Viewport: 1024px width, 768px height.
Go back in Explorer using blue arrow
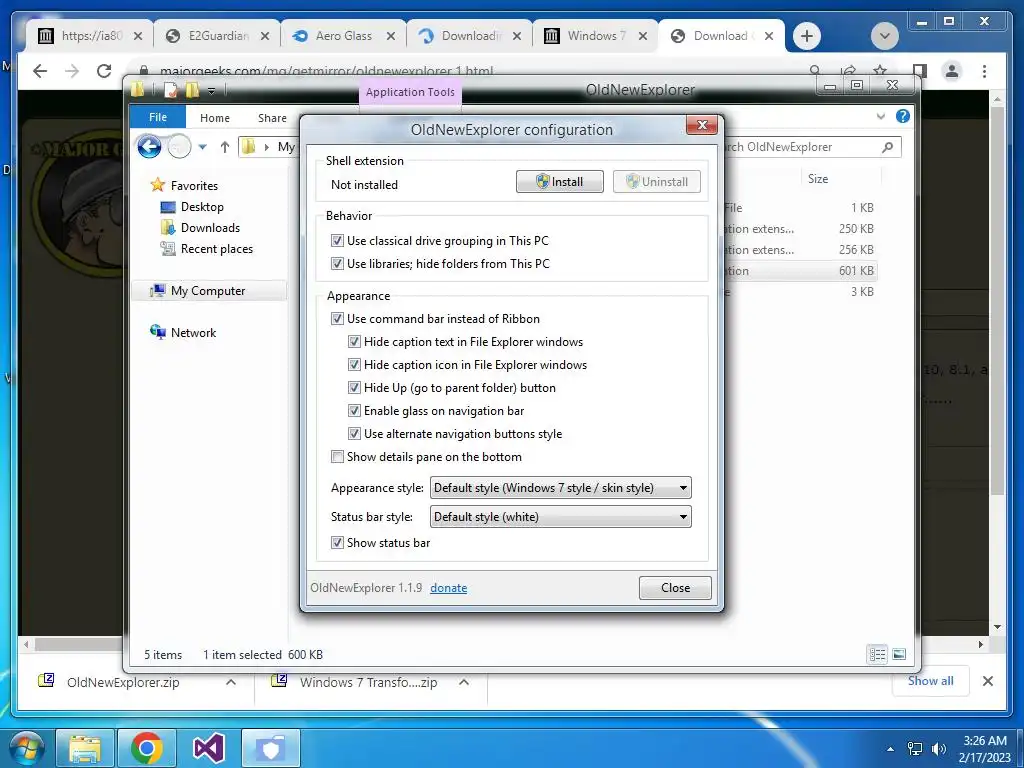pos(150,147)
